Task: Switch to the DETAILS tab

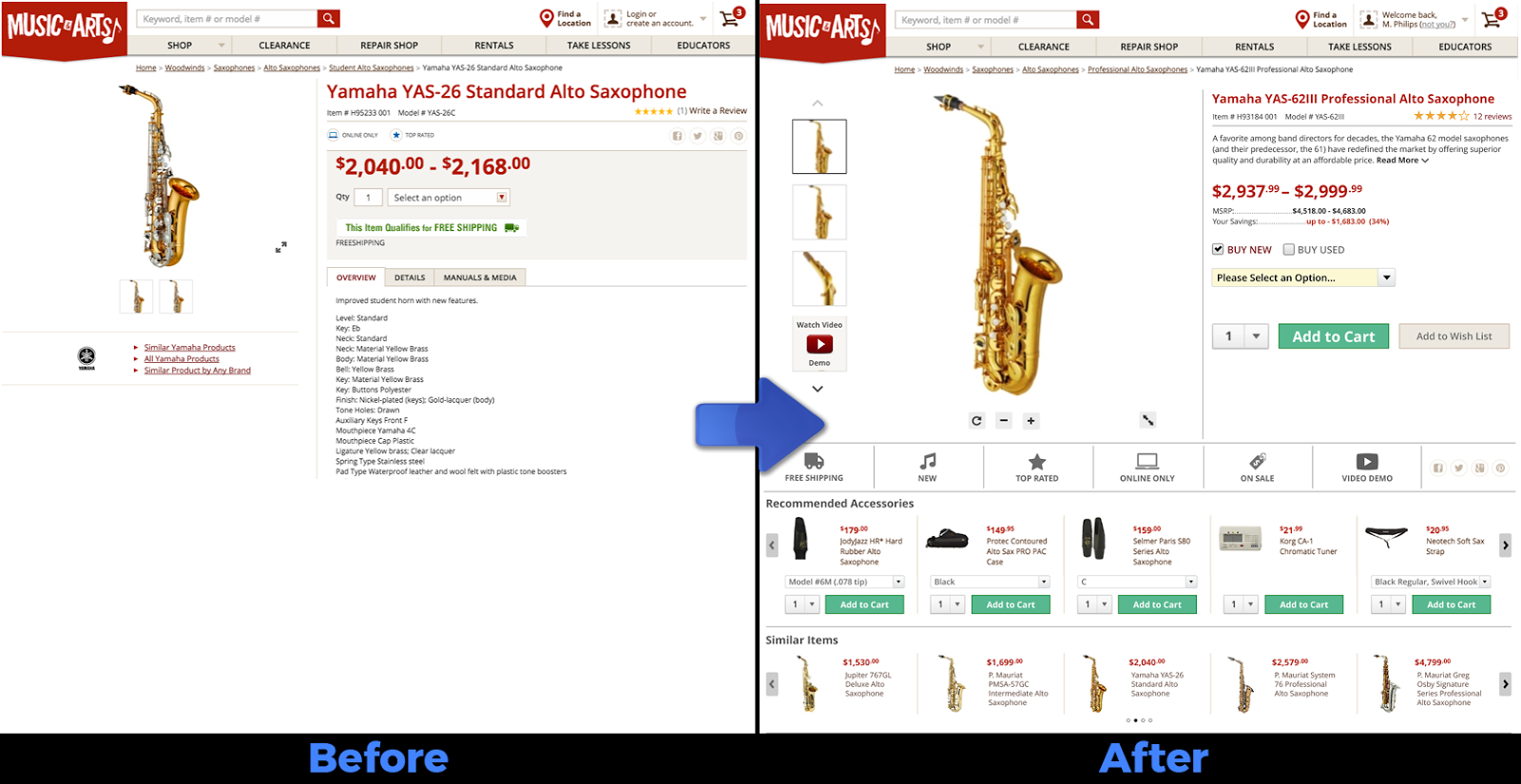Action: 410,277
